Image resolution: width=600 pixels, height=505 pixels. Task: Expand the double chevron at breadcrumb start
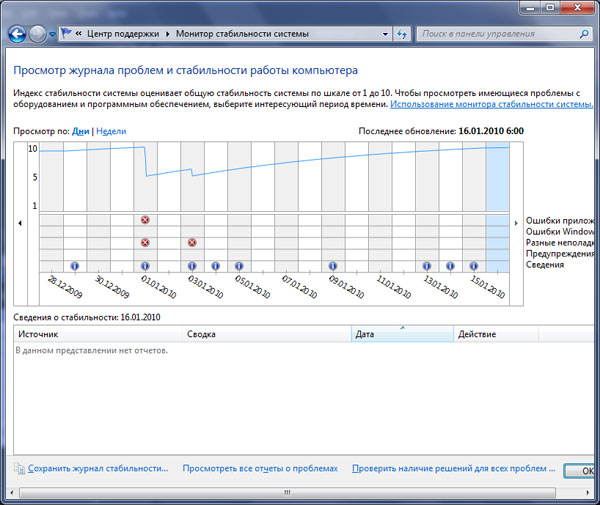click(78, 34)
